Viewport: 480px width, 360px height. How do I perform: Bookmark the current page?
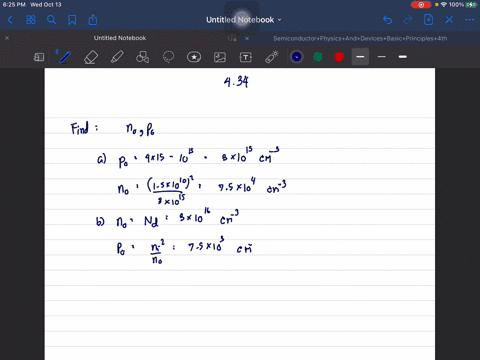tap(72, 20)
